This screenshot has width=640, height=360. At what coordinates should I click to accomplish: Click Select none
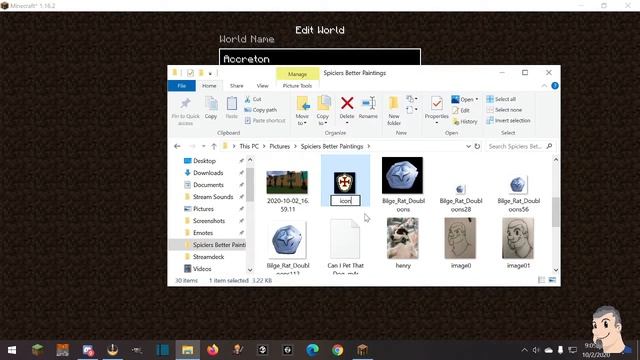click(x=504, y=110)
